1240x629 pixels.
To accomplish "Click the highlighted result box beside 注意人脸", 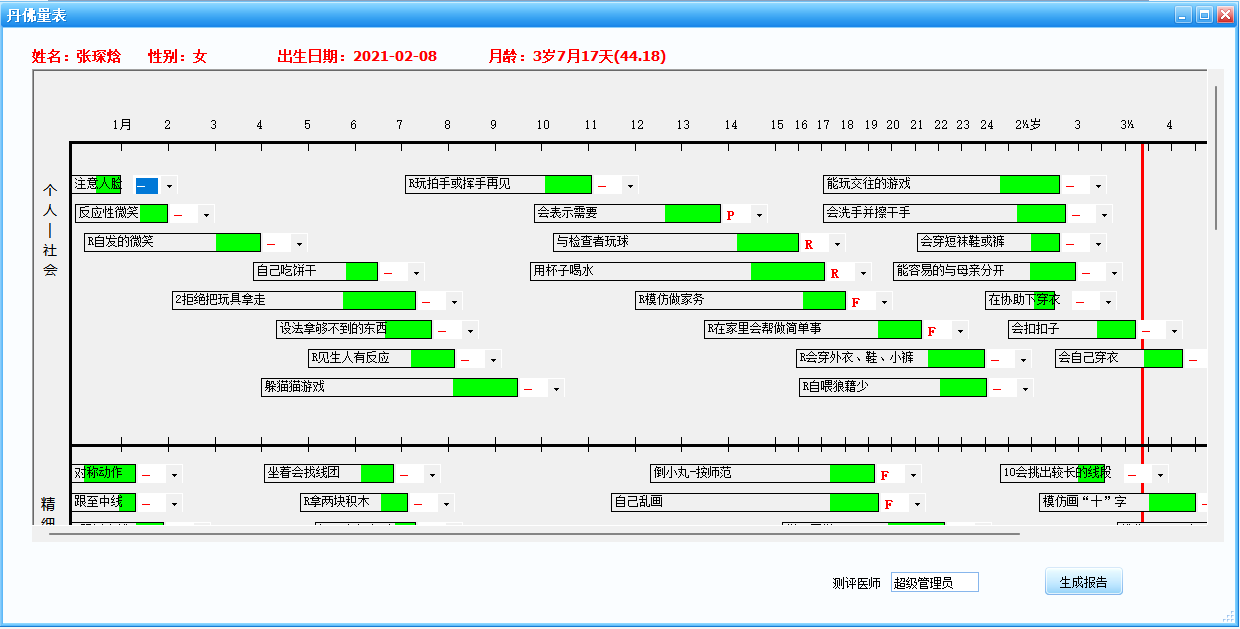I will 146,186.
